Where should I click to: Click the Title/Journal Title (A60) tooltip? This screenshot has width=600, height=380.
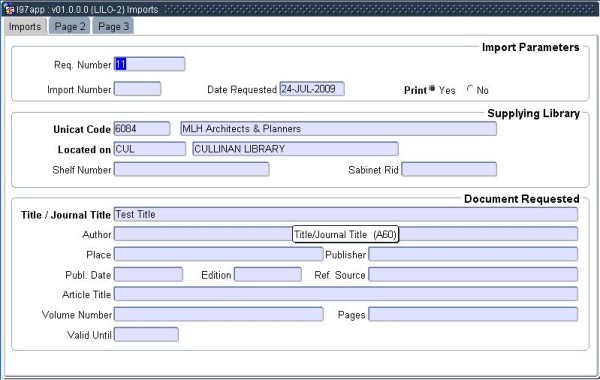345,234
